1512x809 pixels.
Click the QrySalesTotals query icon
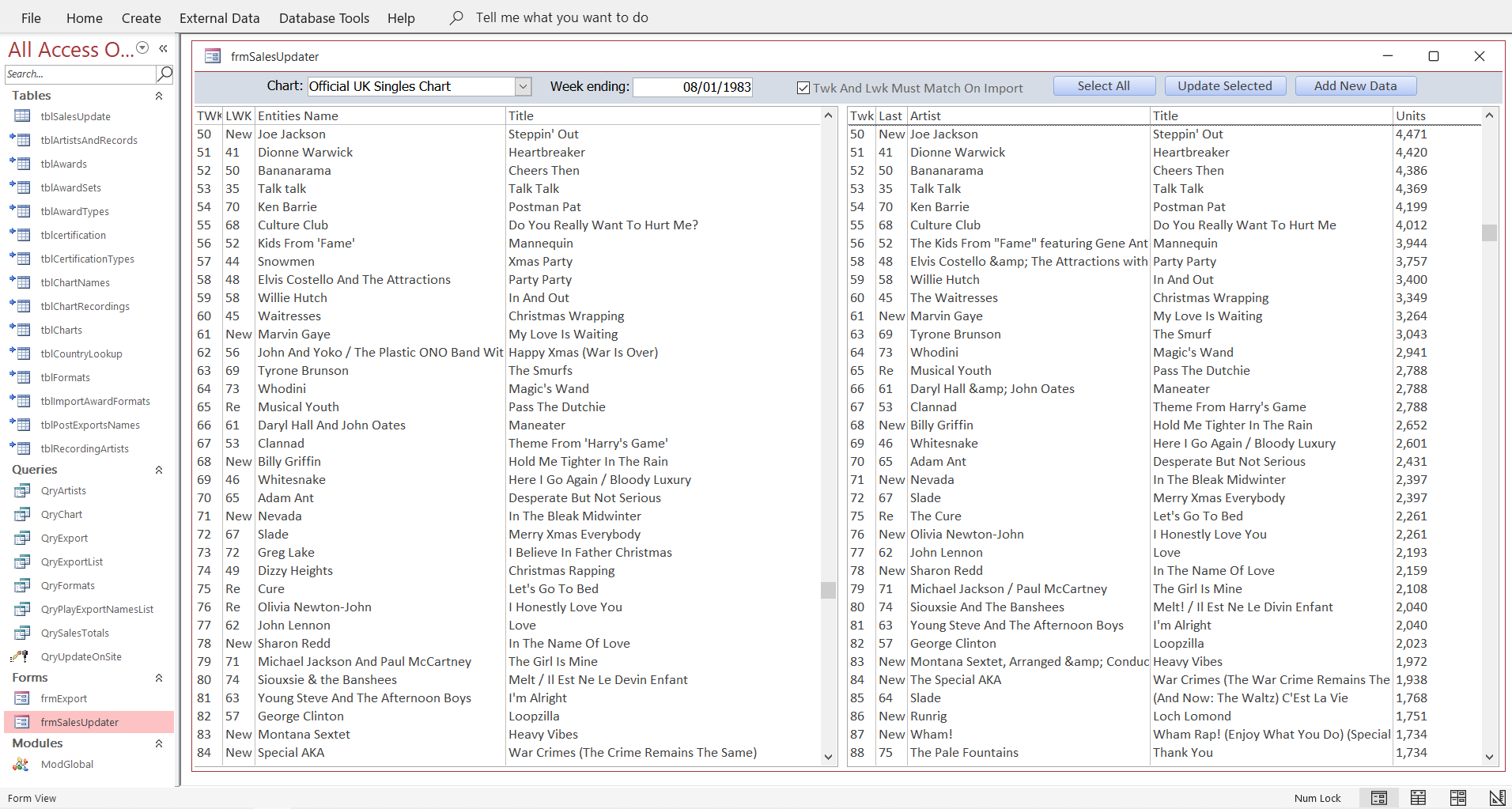22,633
